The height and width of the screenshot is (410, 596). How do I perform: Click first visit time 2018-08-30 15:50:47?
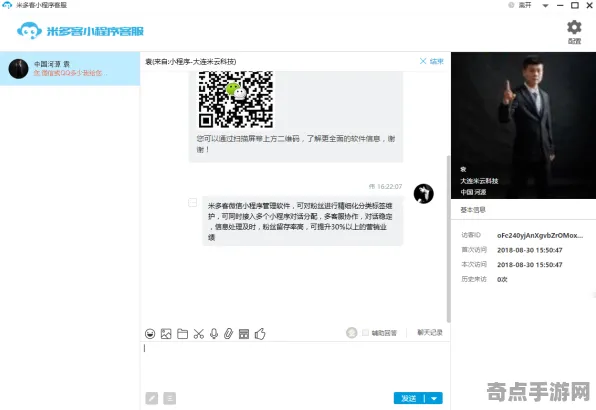pos(529,250)
